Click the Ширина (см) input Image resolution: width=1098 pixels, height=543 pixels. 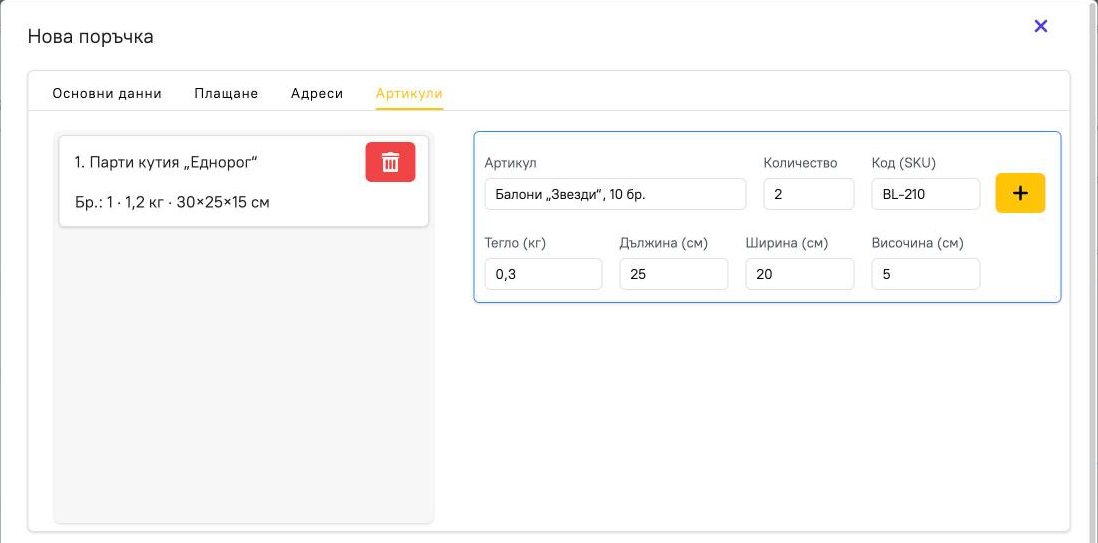[x=800, y=274]
